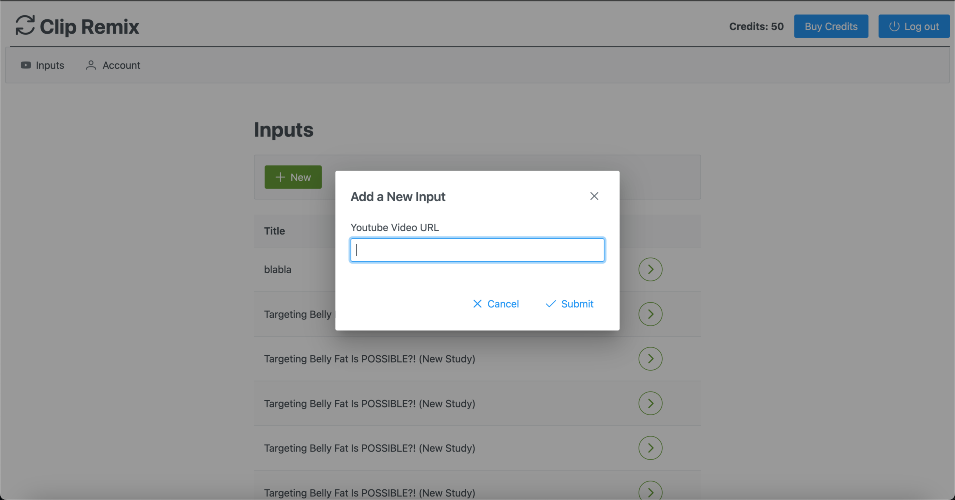Close the Add a New Input dialog
Image resolution: width=955 pixels, height=500 pixels.
(594, 196)
